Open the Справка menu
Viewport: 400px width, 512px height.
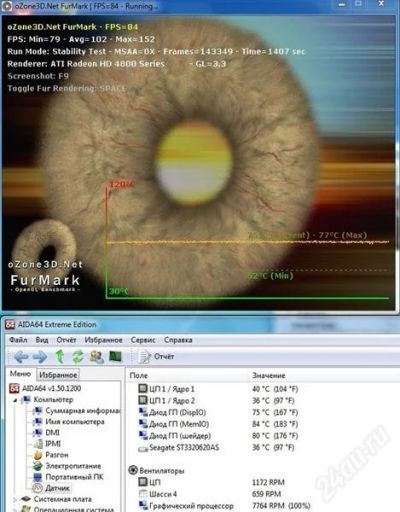click(x=178, y=340)
